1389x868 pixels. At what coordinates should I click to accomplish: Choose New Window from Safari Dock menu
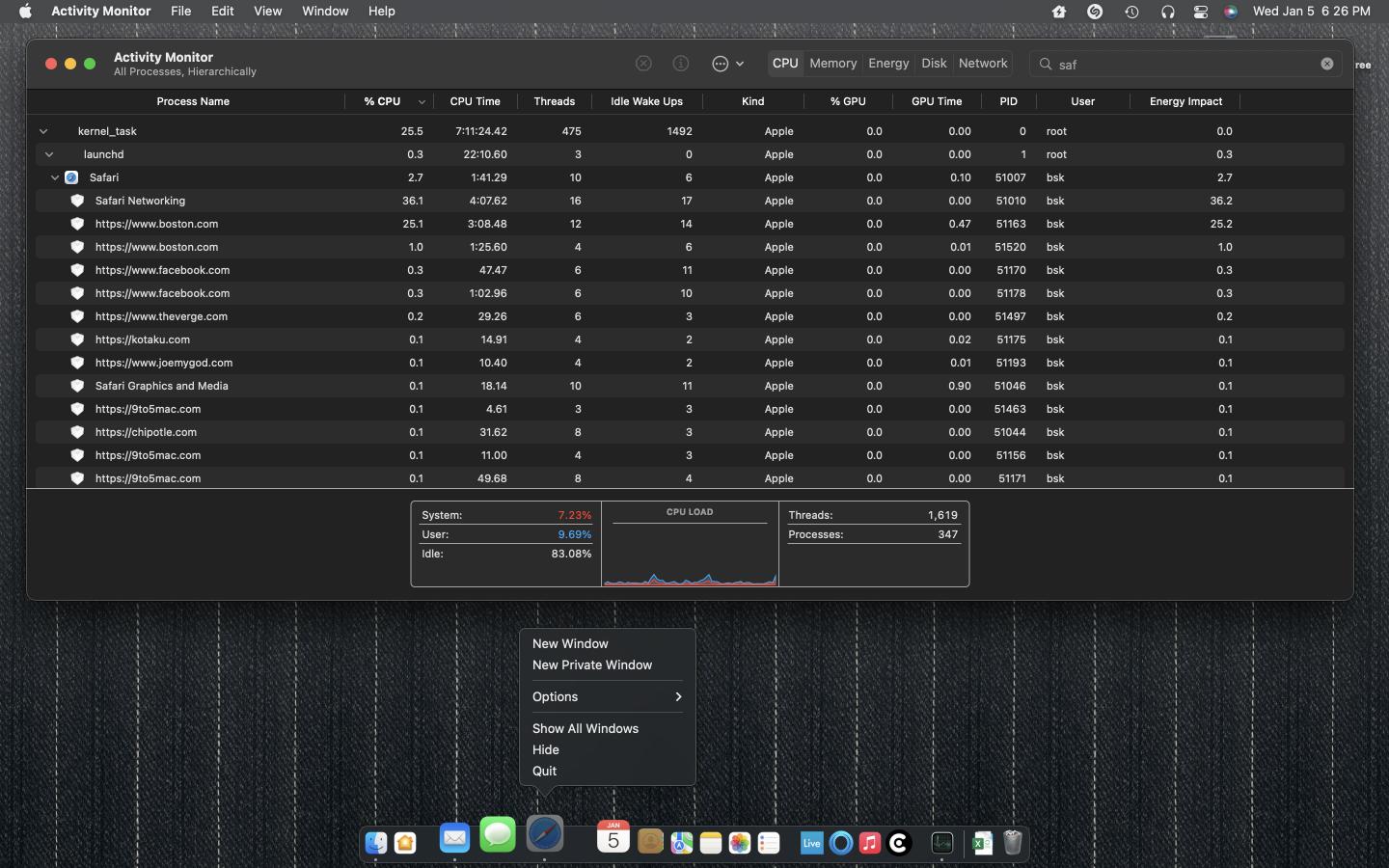point(607,643)
